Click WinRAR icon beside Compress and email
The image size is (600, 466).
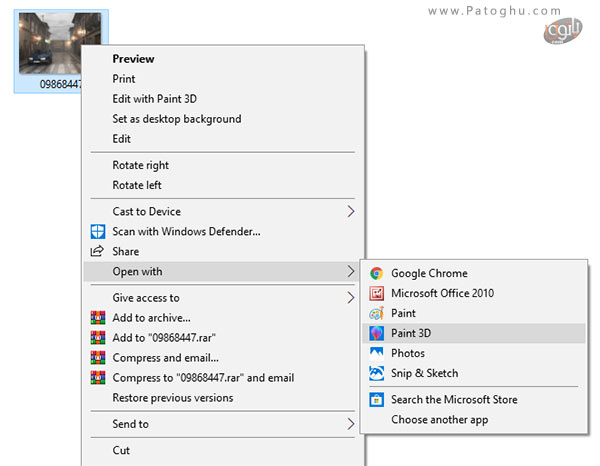[98, 357]
